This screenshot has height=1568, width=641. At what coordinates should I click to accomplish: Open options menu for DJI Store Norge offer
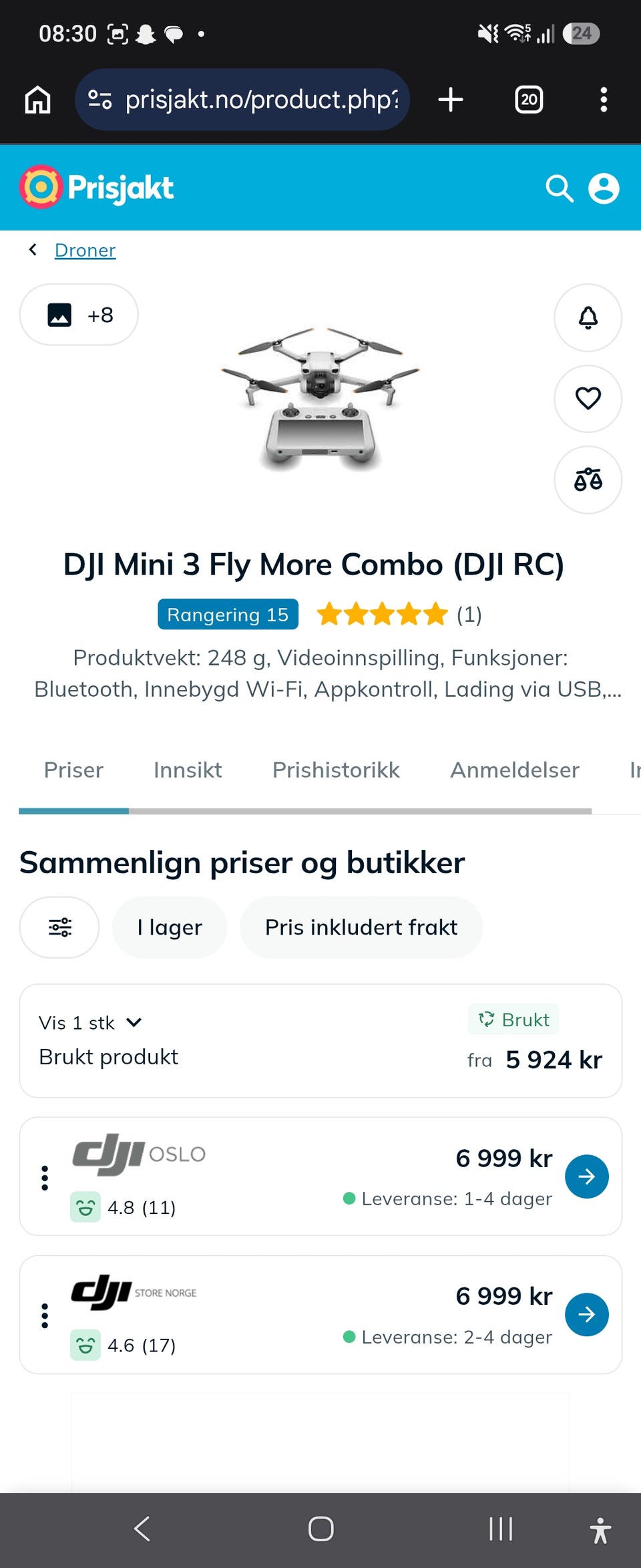(45, 1315)
